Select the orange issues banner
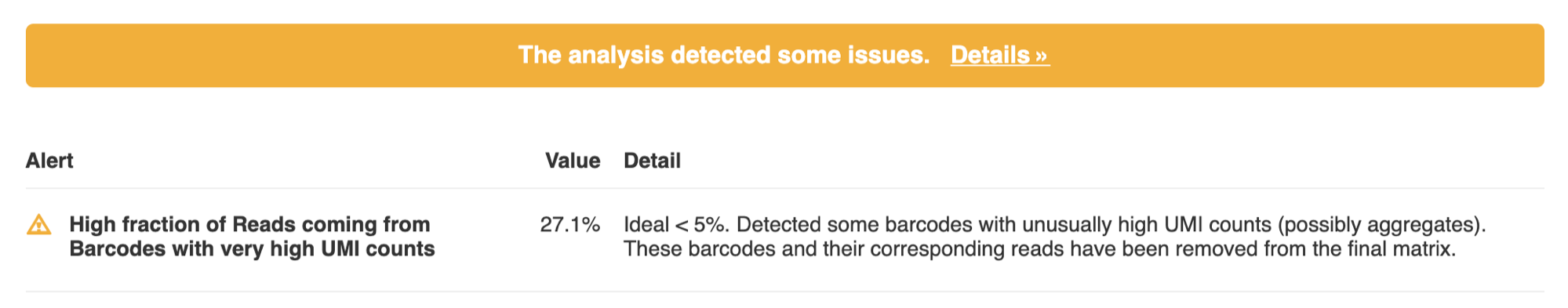The width and height of the screenshot is (1568, 308). [x=784, y=55]
